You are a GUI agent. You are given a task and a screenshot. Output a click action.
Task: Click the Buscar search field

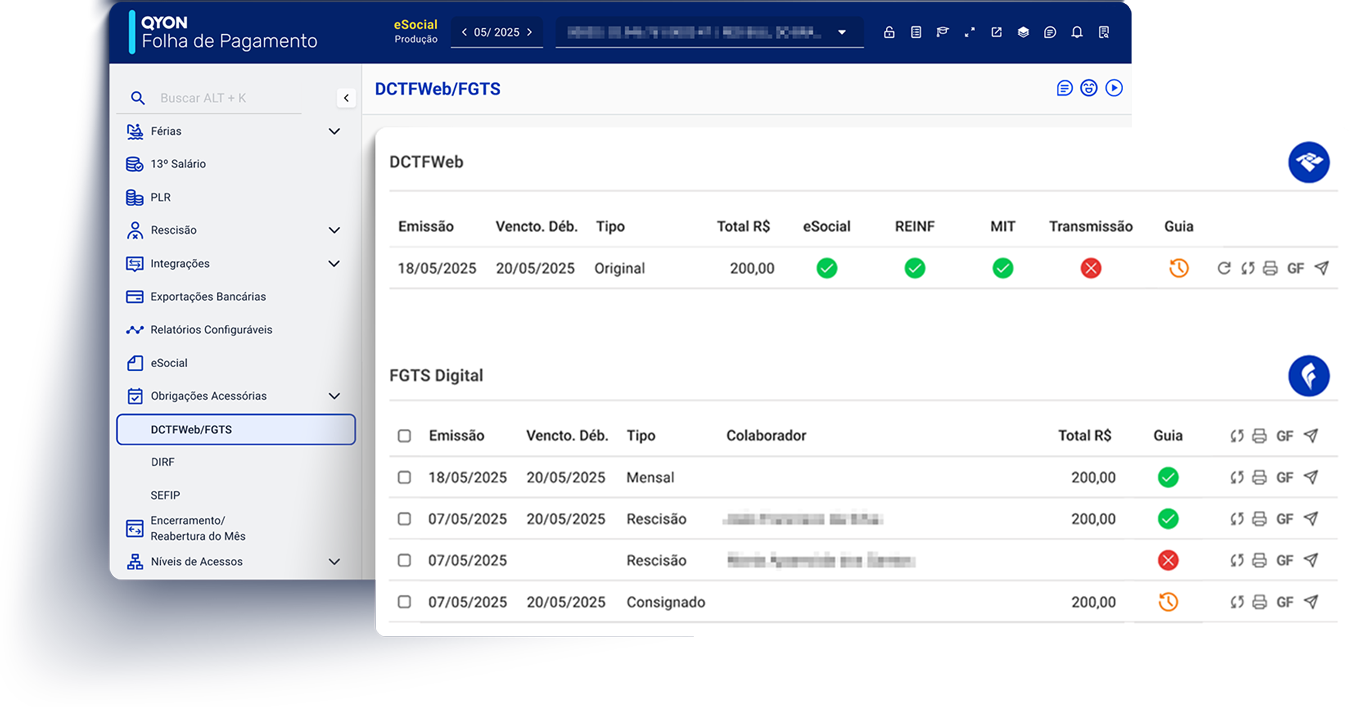(225, 98)
